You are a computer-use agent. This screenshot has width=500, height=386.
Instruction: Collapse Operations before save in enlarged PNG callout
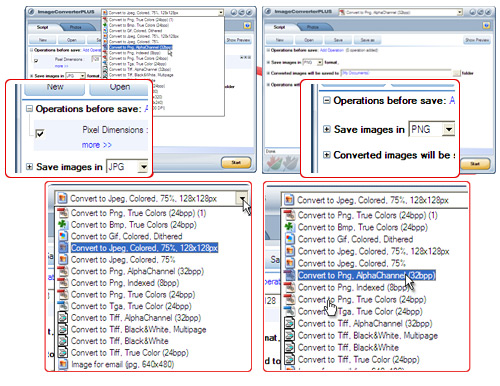coord(327,100)
